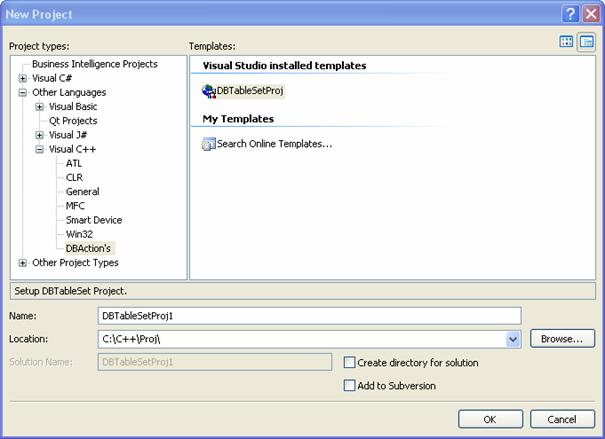The image size is (605, 439).
Task: Expand the Visual J# node
Action: pos(39,135)
